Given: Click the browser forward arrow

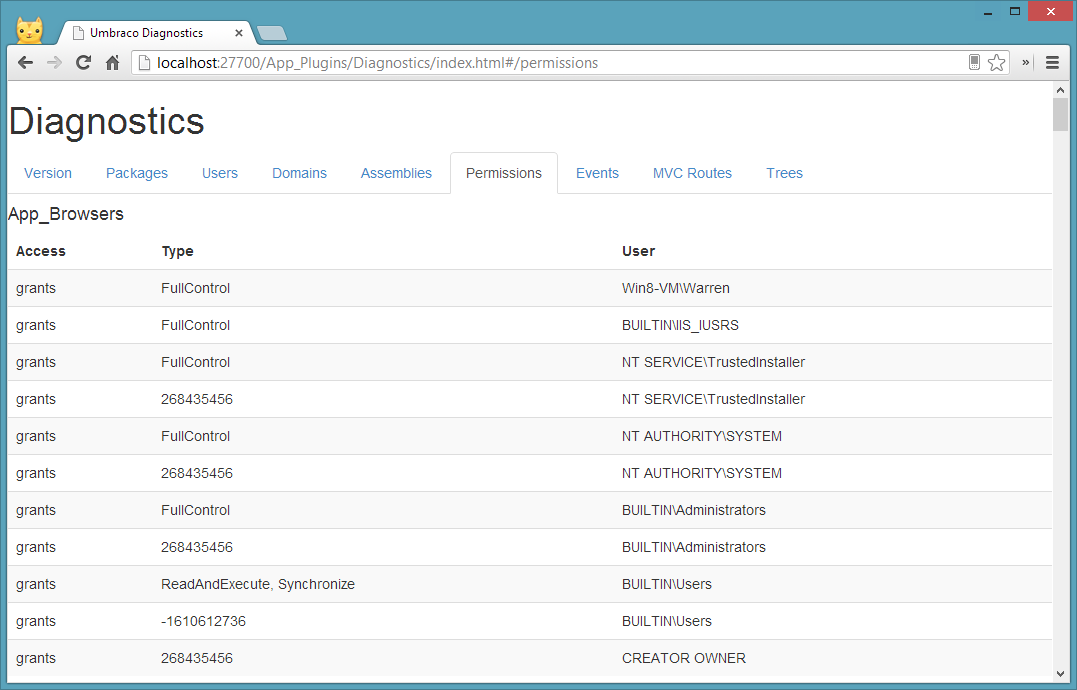Looking at the screenshot, I should (x=54, y=63).
